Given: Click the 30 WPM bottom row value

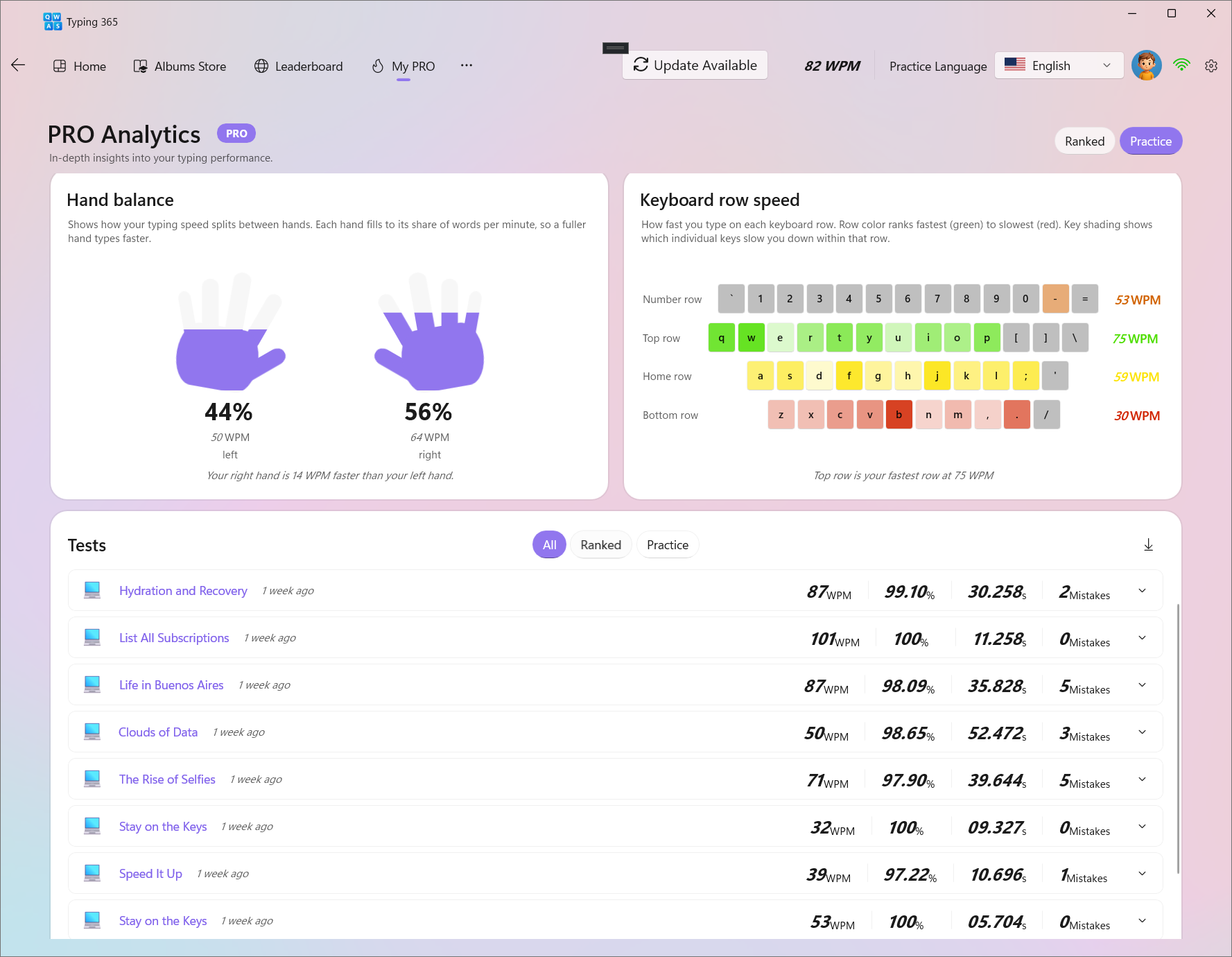Looking at the screenshot, I should coord(1137,416).
